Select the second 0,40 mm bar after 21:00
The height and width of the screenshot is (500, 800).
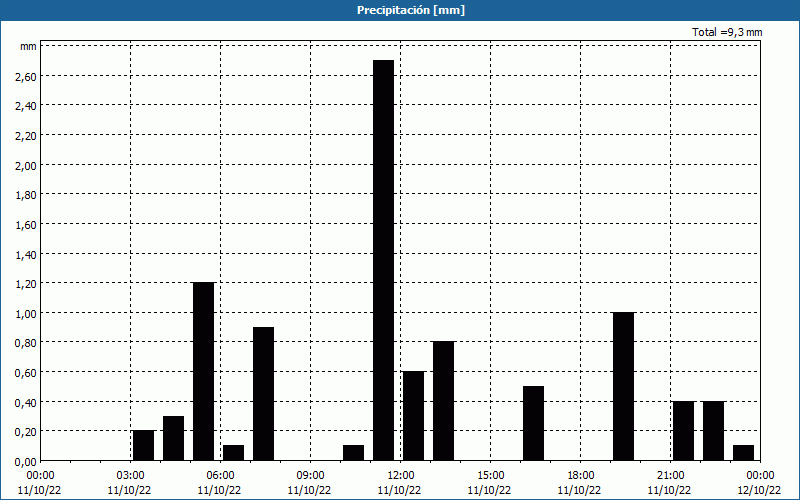pos(713,431)
